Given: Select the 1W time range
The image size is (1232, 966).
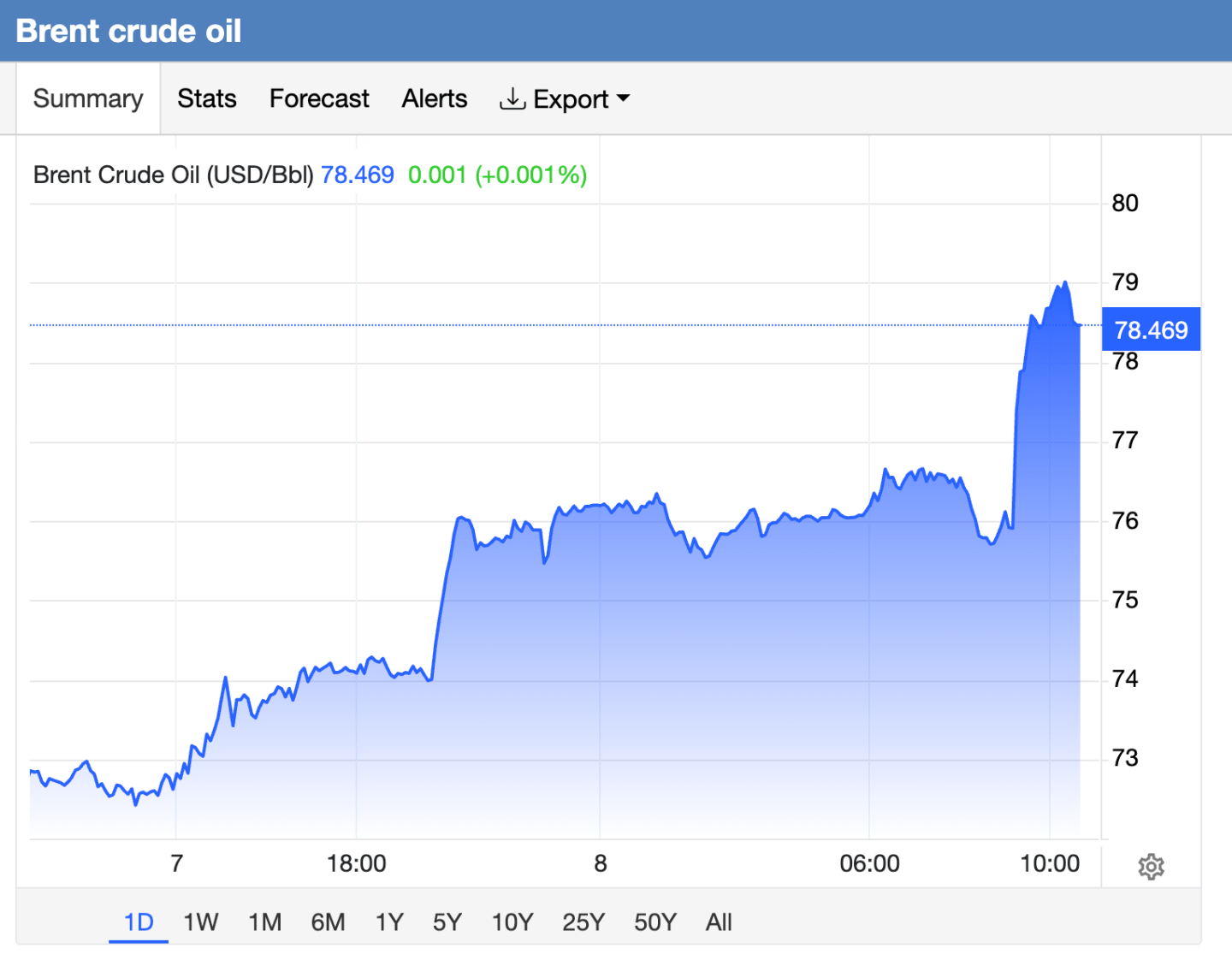Looking at the screenshot, I should click(201, 922).
